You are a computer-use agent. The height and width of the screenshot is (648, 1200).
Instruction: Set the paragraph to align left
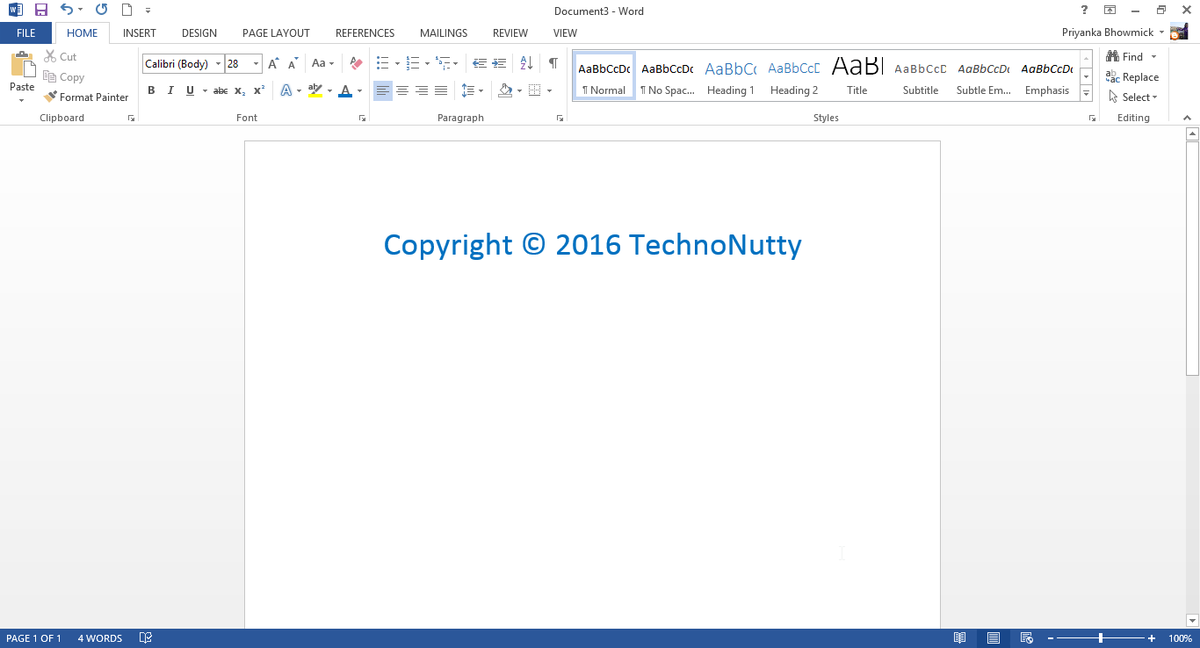[x=383, y=90]
